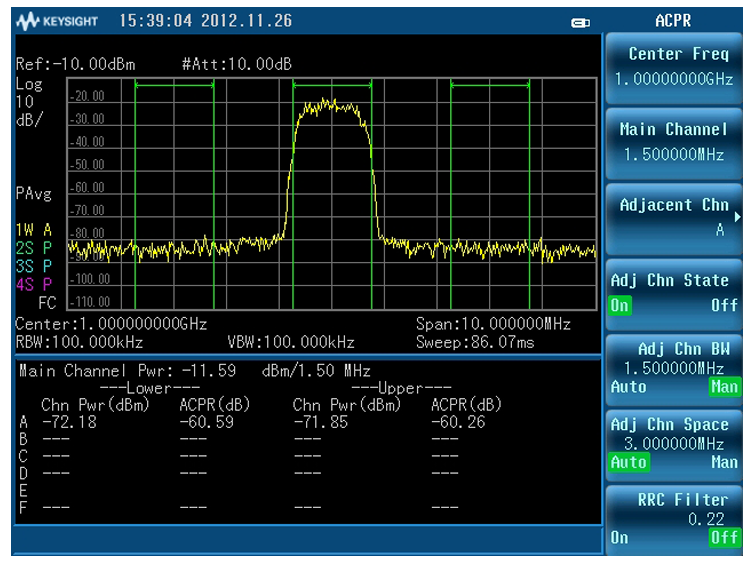Click the Adj Chn BW 1.500000MHz value
The width and height of the screenshot is (754, 566).
pyautogui.click(x=674, y=368)
